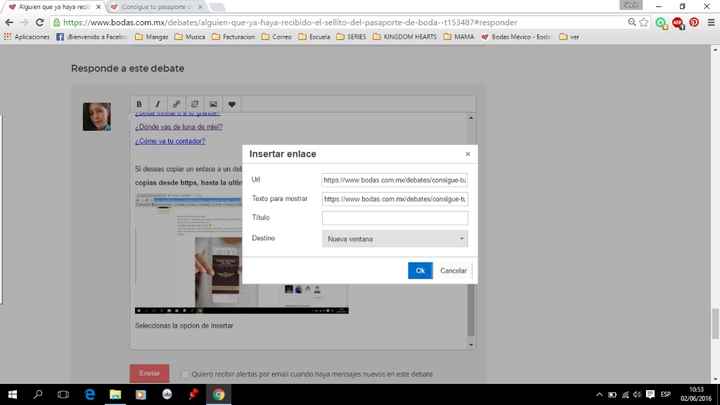
Task: Click the editor's vertical scrollbar thumb
Action: [471, 310]
